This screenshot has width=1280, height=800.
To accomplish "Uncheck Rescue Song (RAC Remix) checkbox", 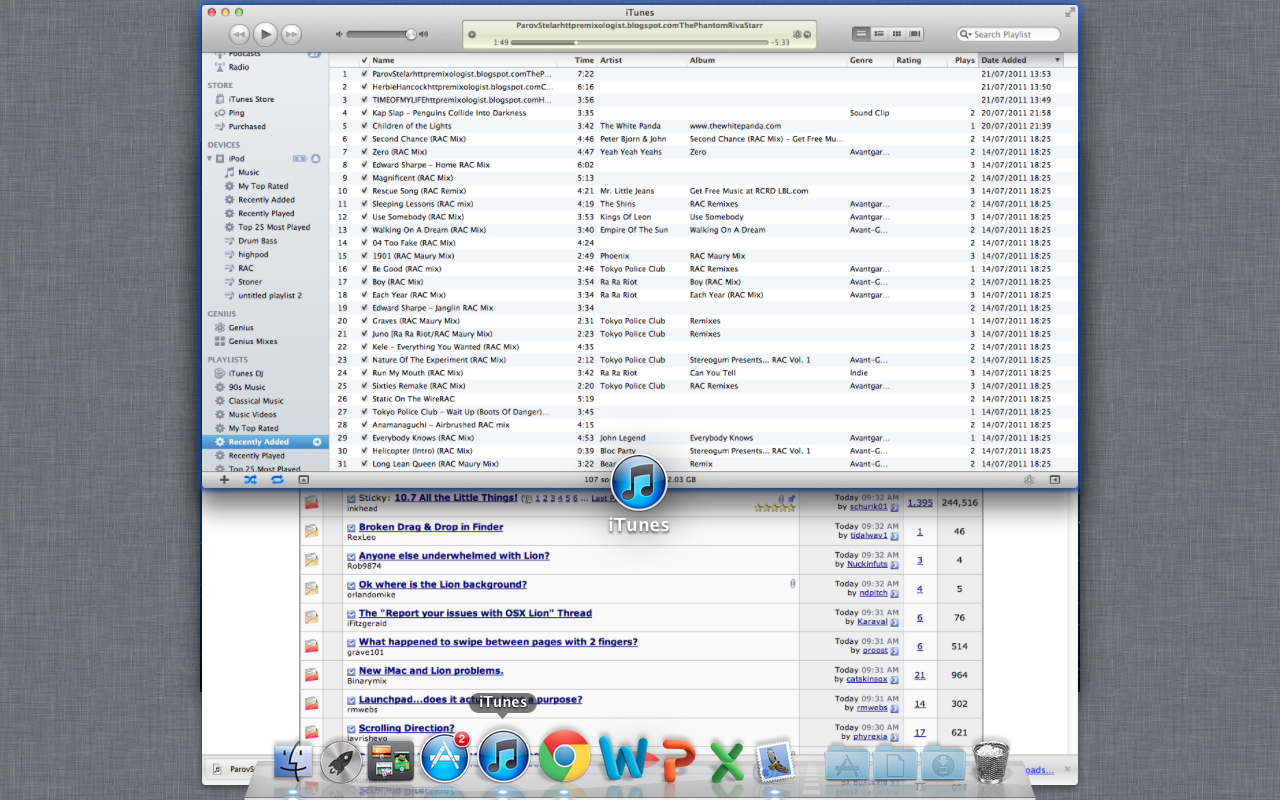I will 364,191.
